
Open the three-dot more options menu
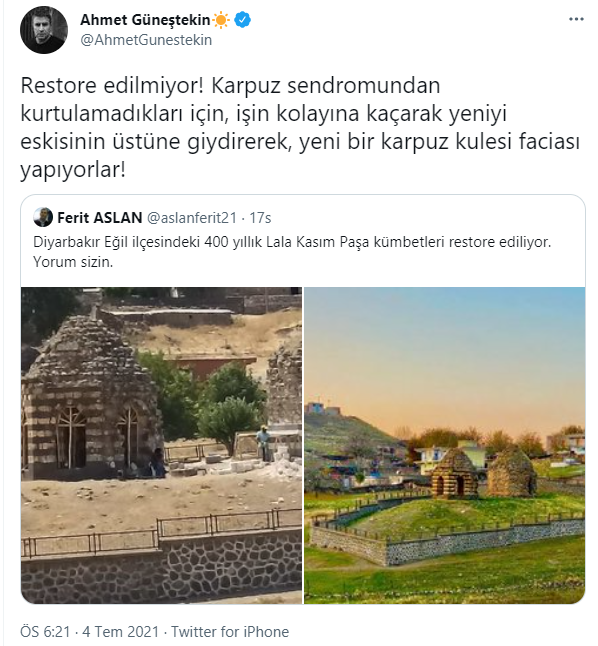576,19
